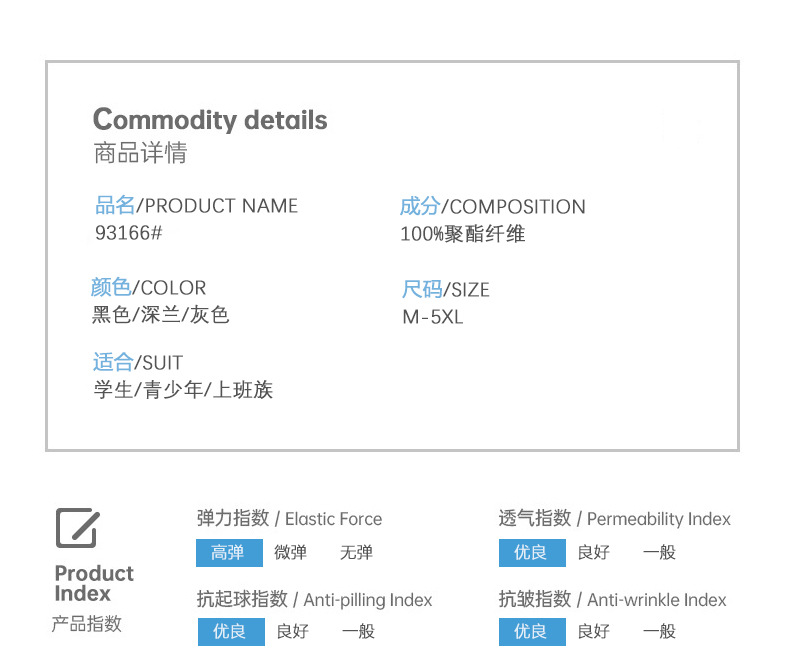The height and width of the screenshot is (661, 790).
Task: Click the Product Index edit icon
Action: pyautogui.click(x=77, y=527)
